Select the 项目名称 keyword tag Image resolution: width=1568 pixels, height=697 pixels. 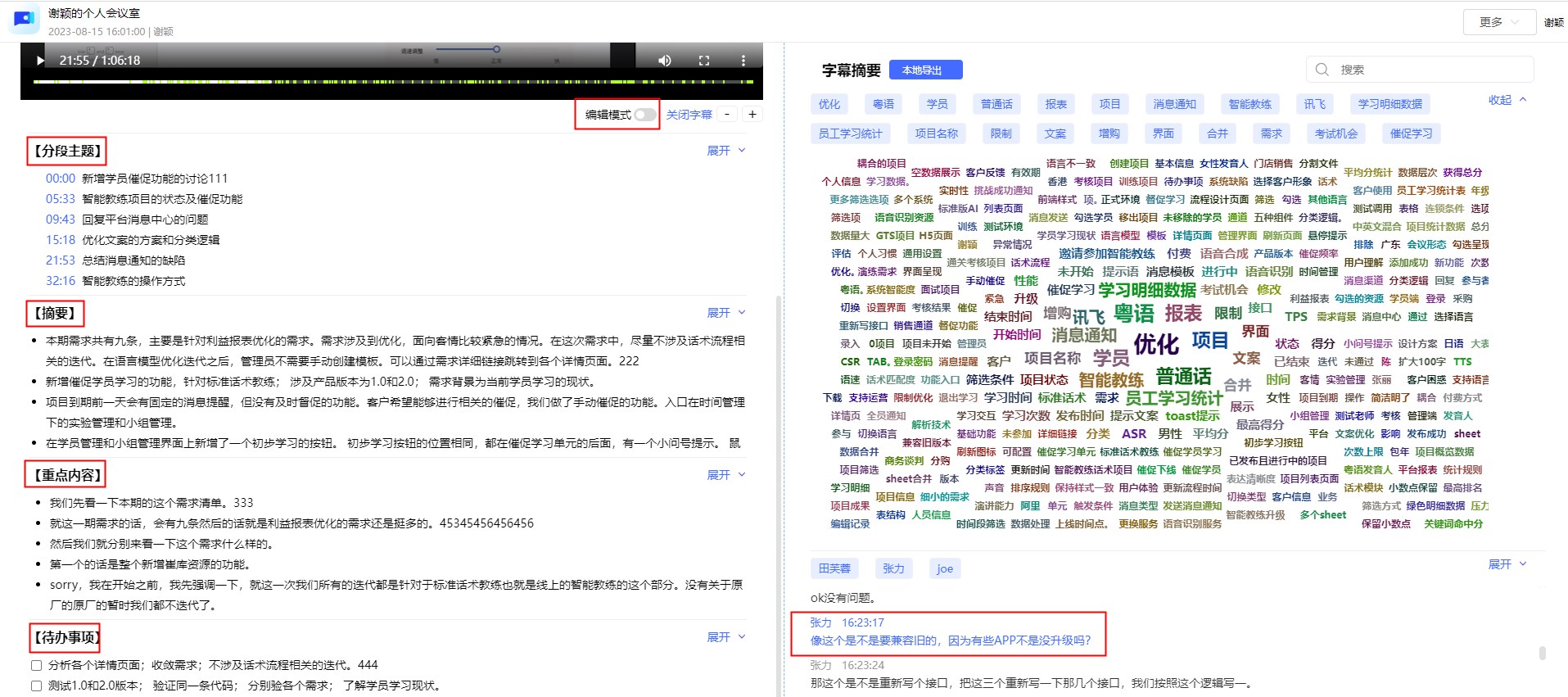click(937, 134)
